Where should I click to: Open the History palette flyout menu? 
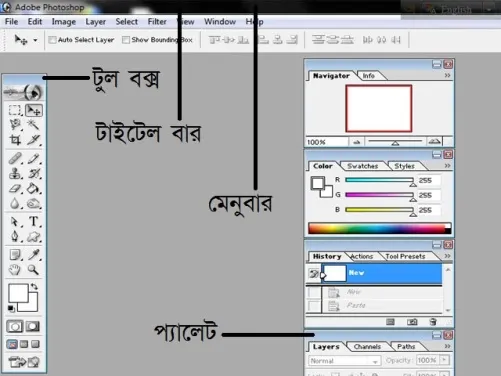(447, 256)
